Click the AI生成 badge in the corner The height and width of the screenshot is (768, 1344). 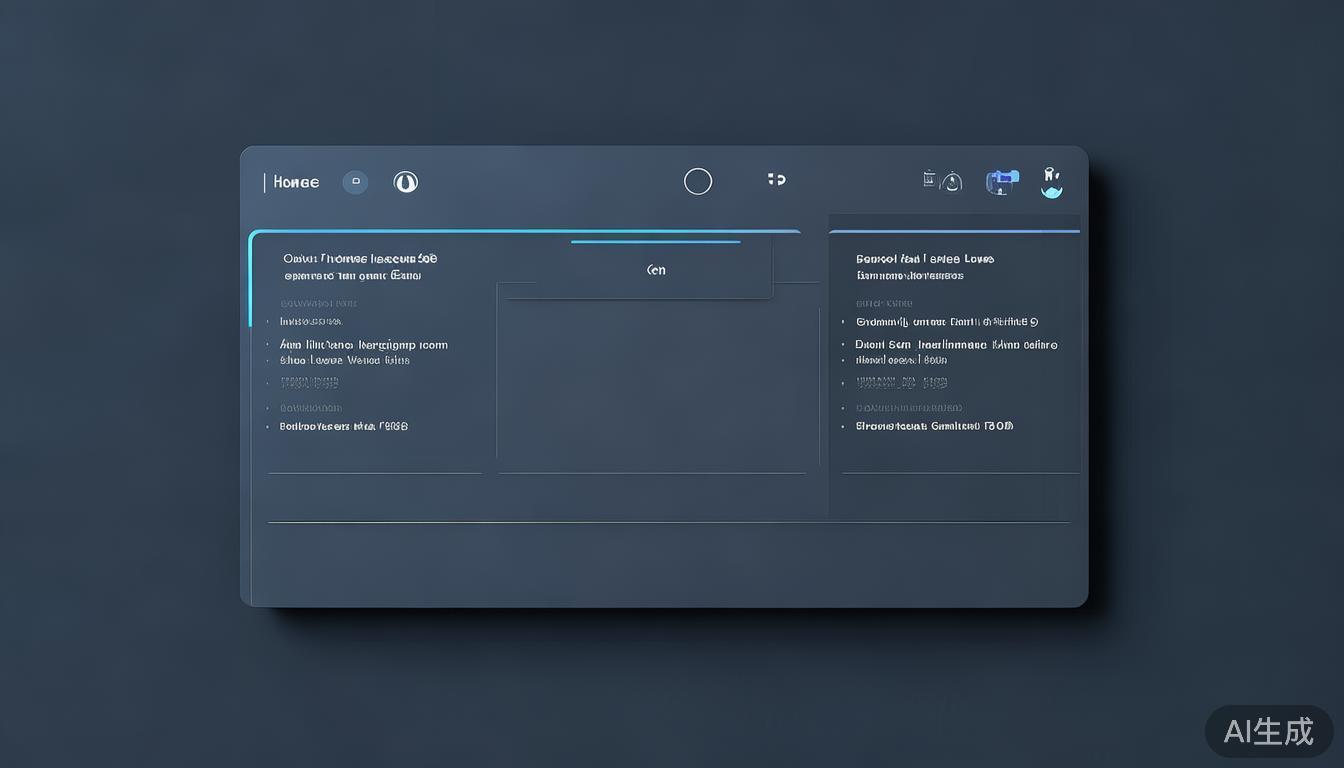1268,731
